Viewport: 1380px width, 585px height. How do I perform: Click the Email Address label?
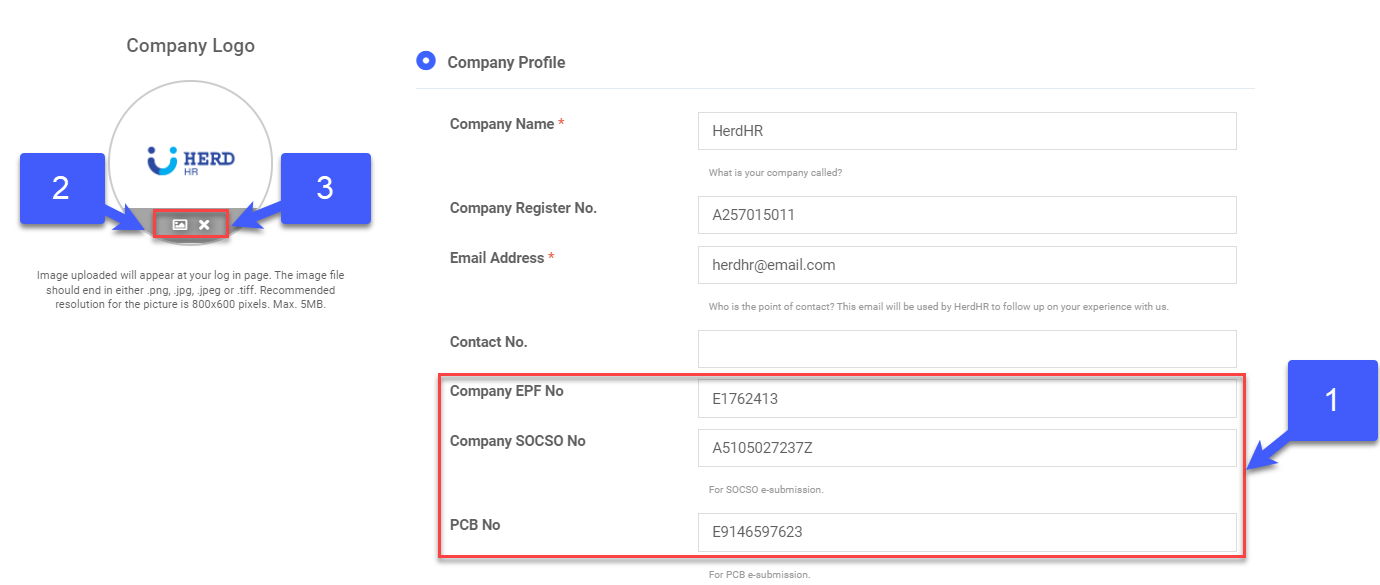[497, 258]
